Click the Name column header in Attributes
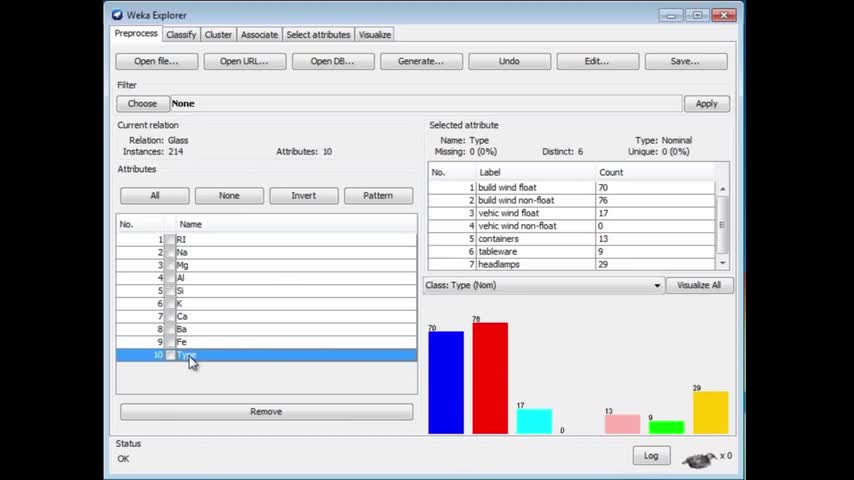Screen dimensions: 854x480 tap(296, 224)
